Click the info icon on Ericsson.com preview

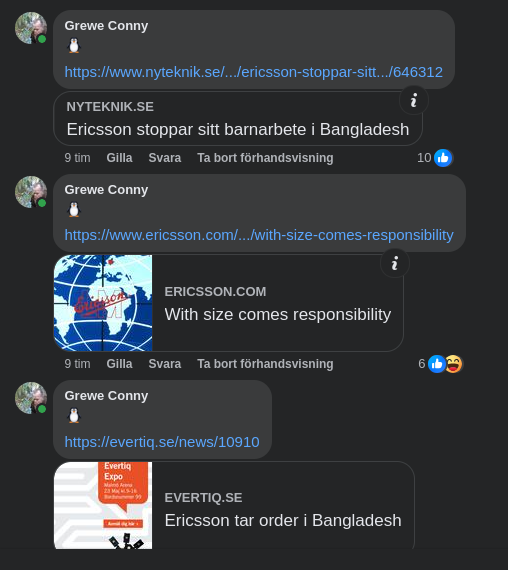pos(395,263)
